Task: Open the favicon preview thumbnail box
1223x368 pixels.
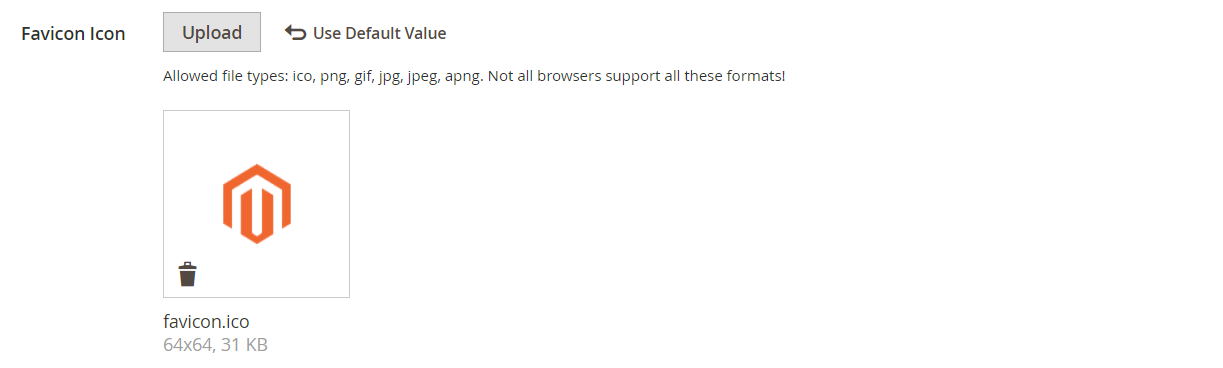Action: pyautogui.click(x=256, y=204)
